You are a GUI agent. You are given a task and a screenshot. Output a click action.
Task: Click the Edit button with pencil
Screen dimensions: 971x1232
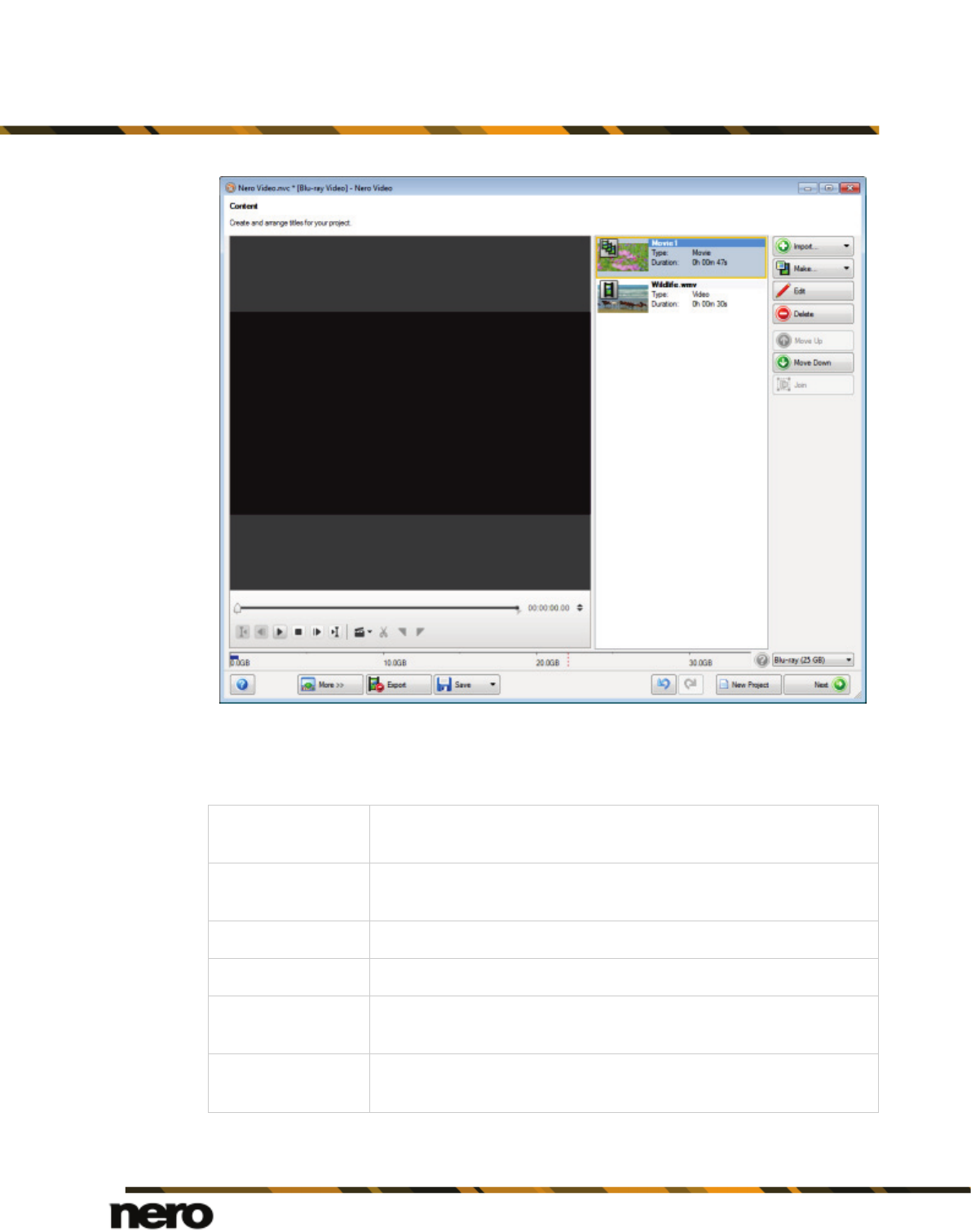[814, 291]
